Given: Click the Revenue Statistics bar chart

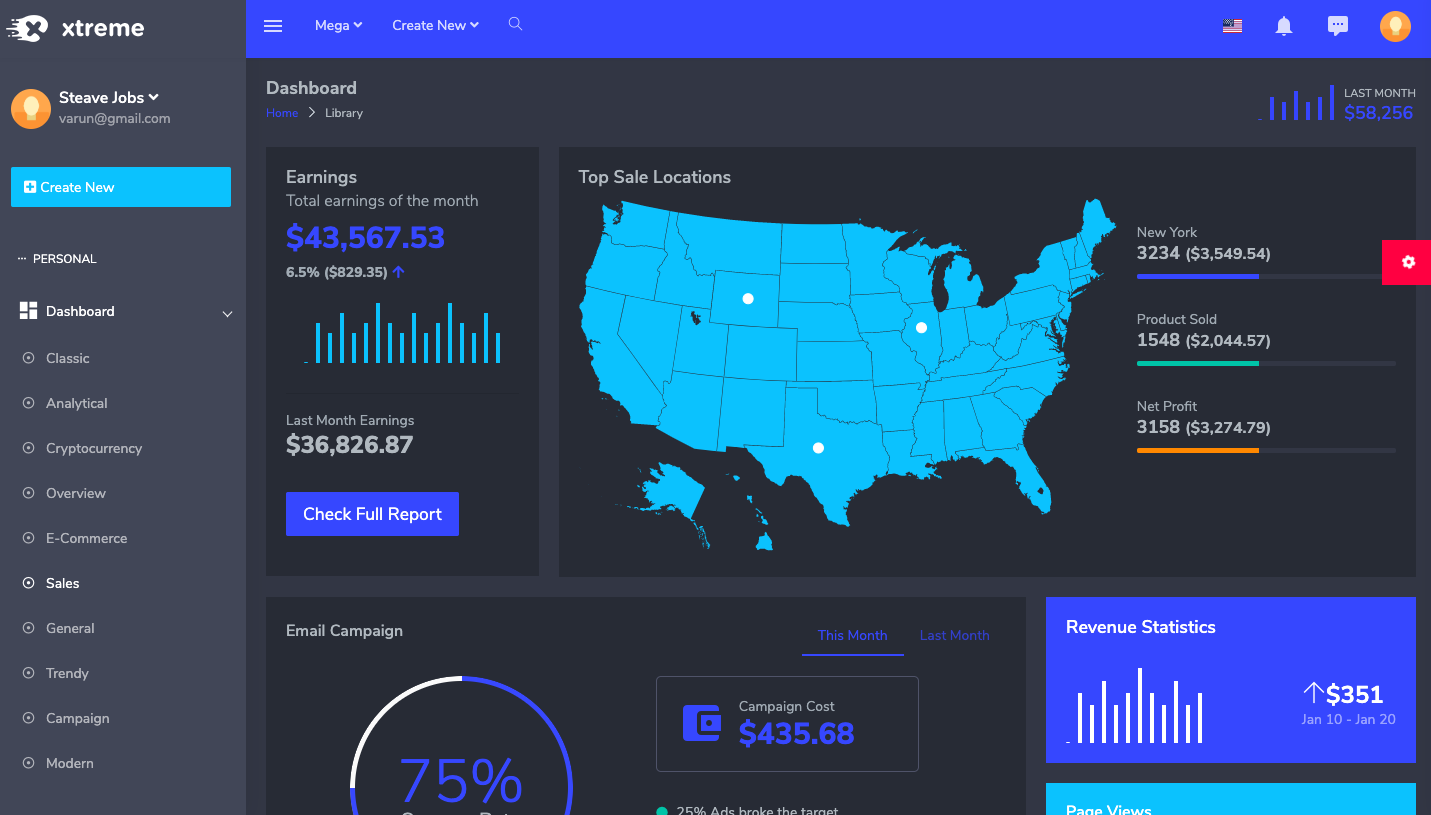Looking at the screenshot, I should point(1135,706).
